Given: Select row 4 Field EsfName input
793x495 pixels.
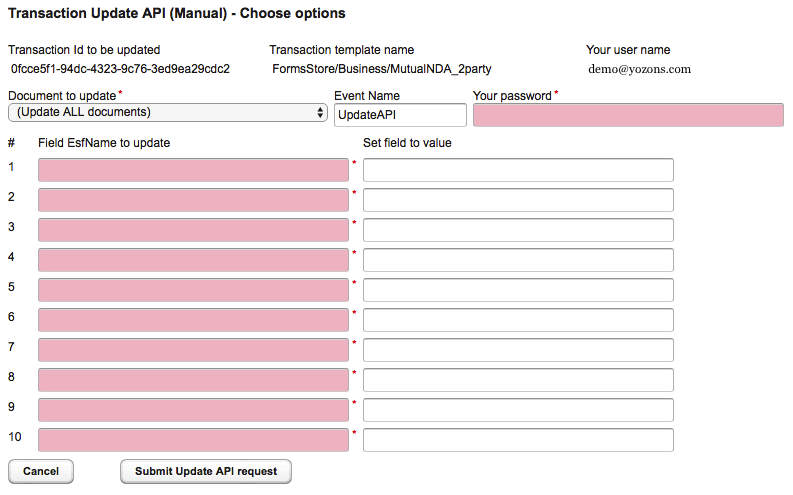Looking at the screenshot, I should [194, 260].
